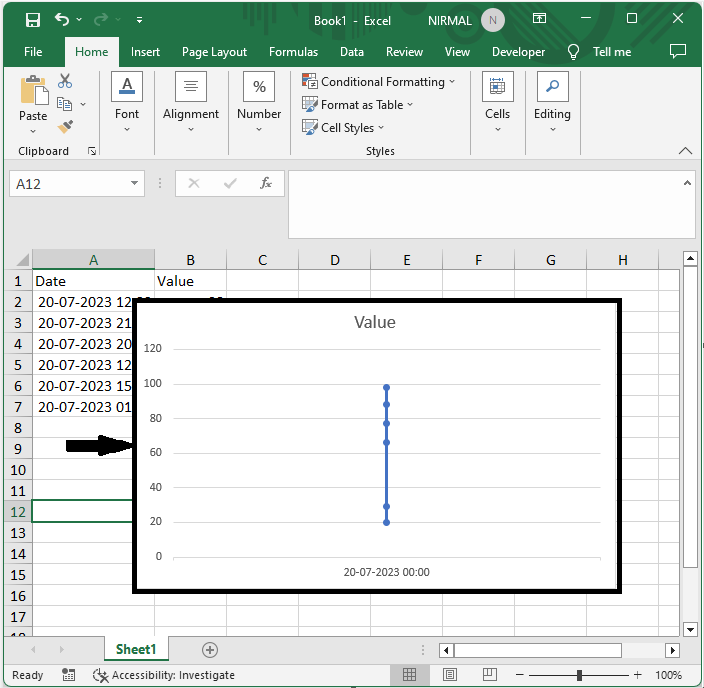Screen dimensions: 704x688
Task: Open the File tab
Action: pyautogui.click(x=33, y=52)
